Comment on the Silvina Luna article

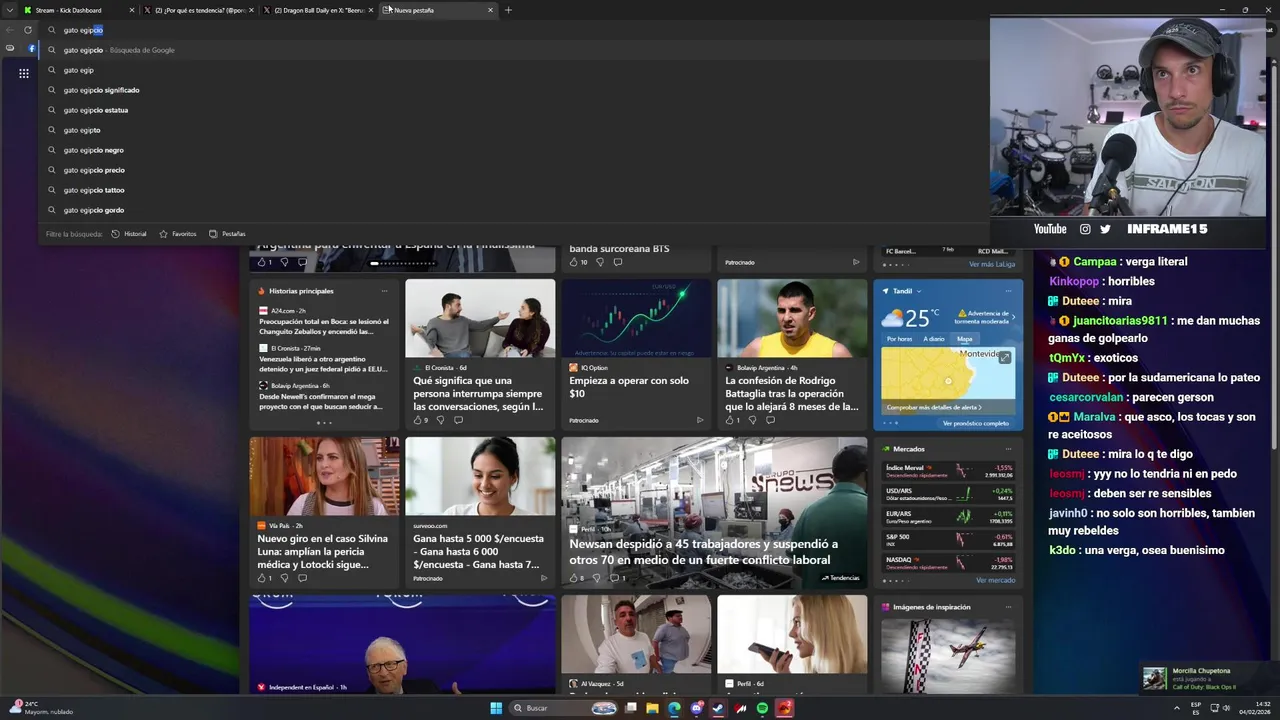(302, 578)
